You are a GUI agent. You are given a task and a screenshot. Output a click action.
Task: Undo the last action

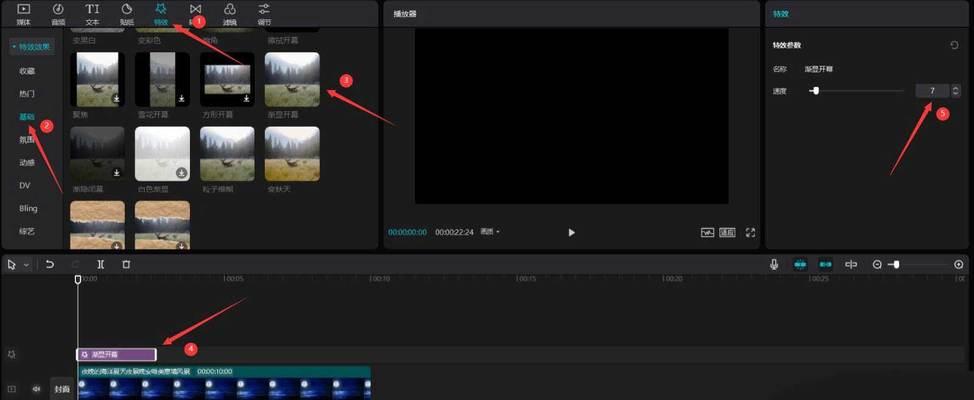[x=50, y=265]
